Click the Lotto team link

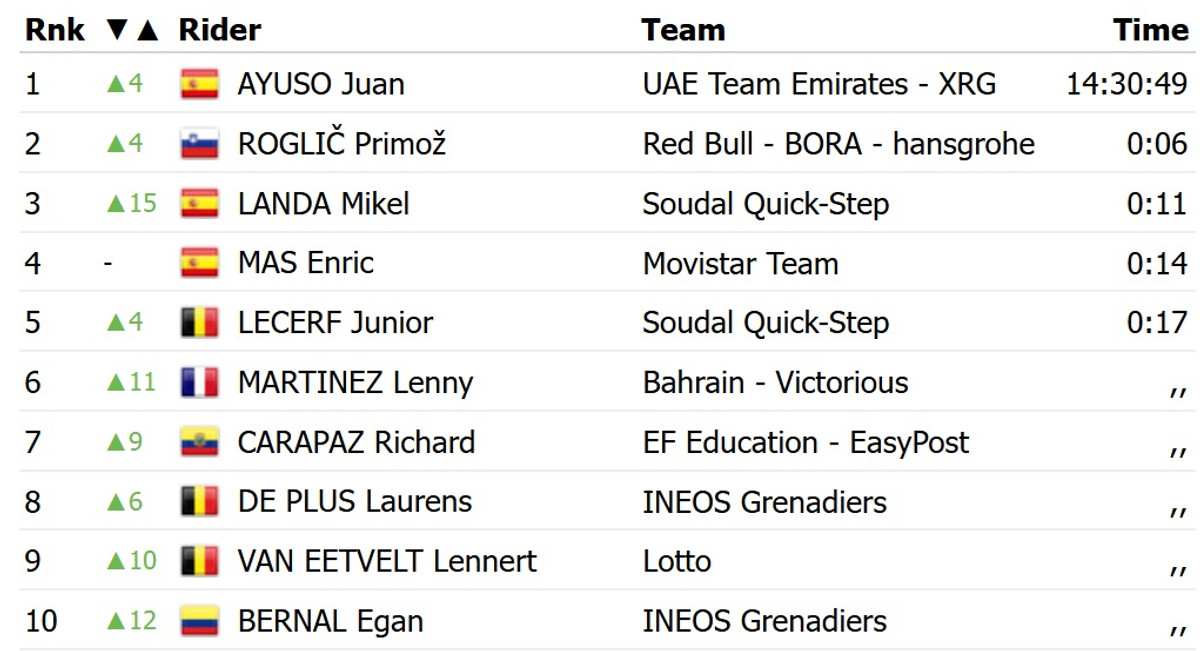677,561
